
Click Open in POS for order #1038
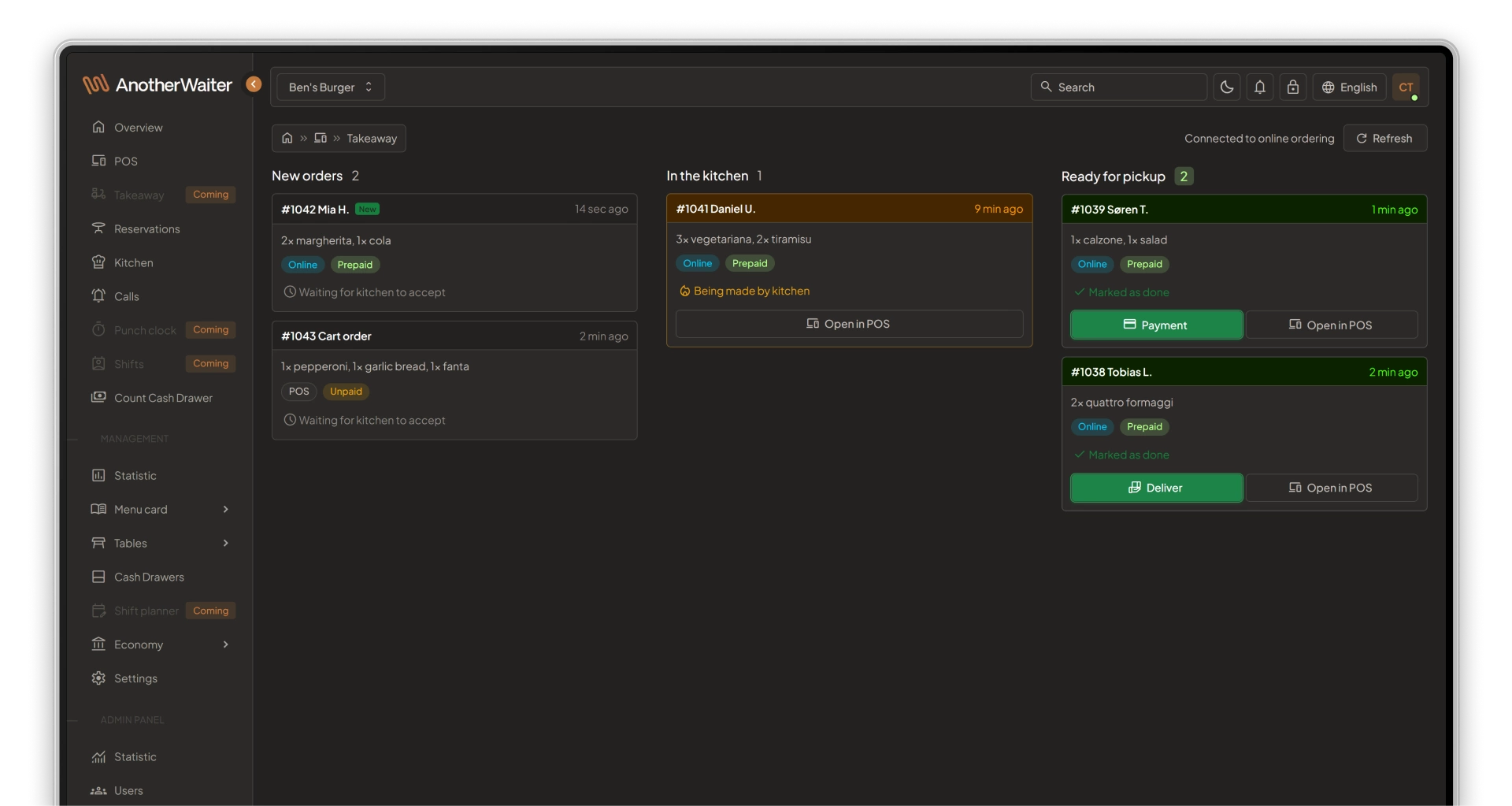coord(1332,488)
